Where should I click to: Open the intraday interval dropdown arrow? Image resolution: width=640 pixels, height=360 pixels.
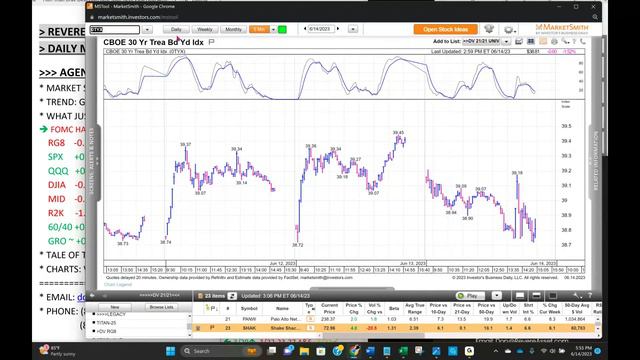point(273,29)
